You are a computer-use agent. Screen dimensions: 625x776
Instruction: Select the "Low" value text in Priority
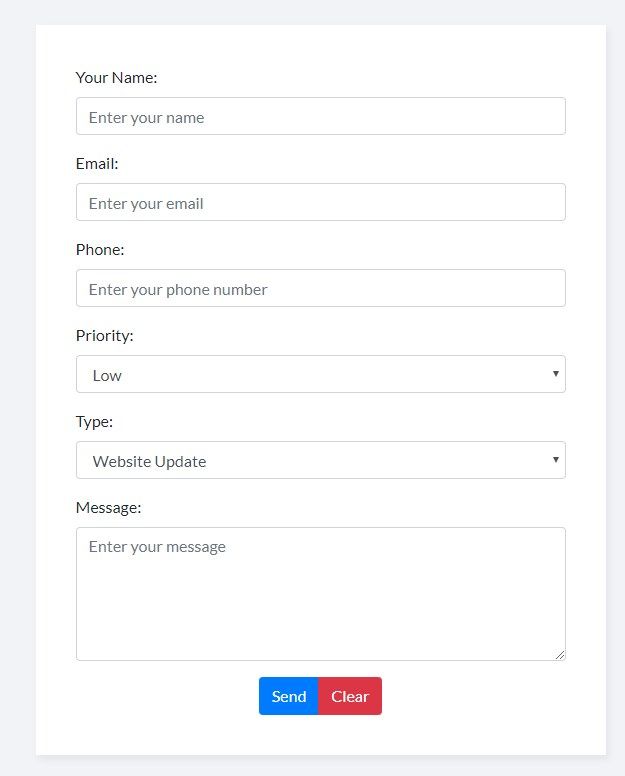(107, 376)
